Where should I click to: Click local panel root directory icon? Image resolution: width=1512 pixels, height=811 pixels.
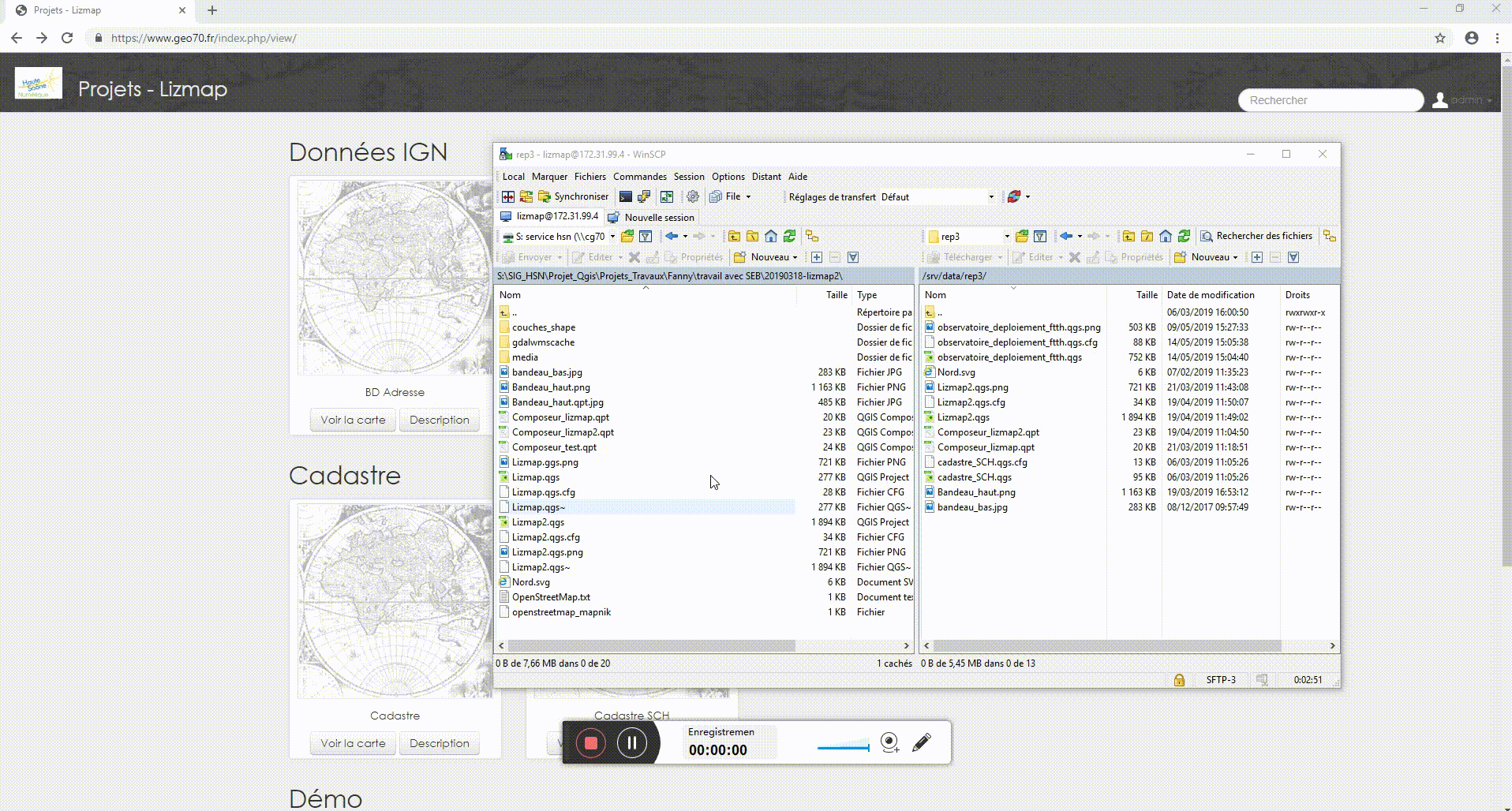click(752, 236)
